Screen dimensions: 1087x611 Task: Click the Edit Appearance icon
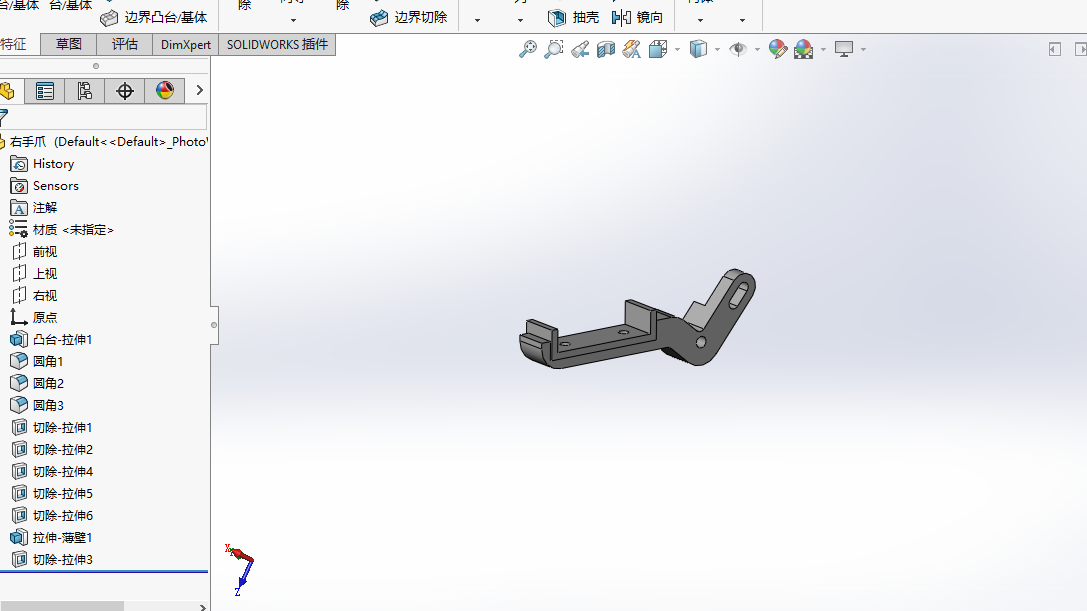778,49
